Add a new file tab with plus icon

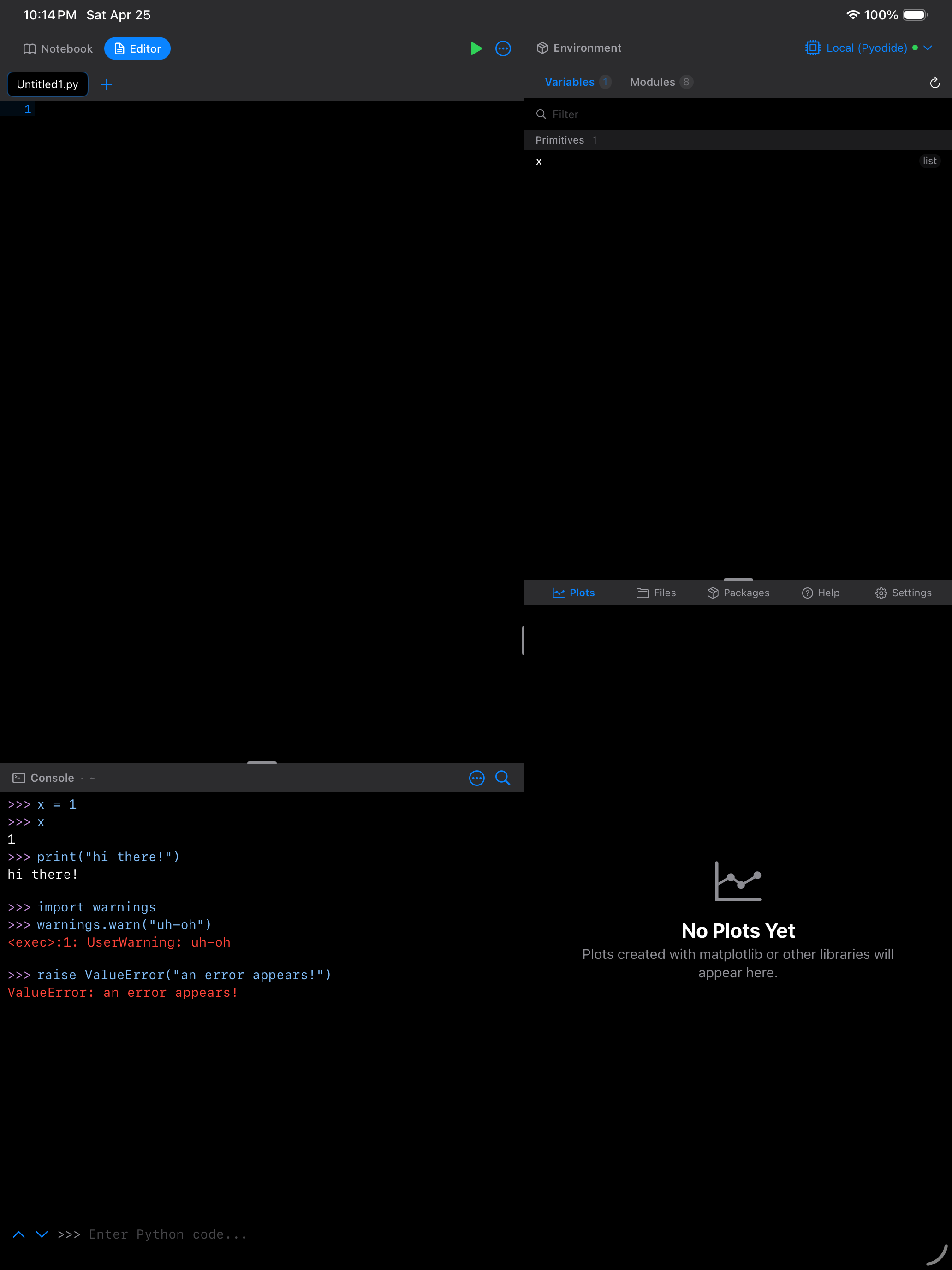click(107, 84)
